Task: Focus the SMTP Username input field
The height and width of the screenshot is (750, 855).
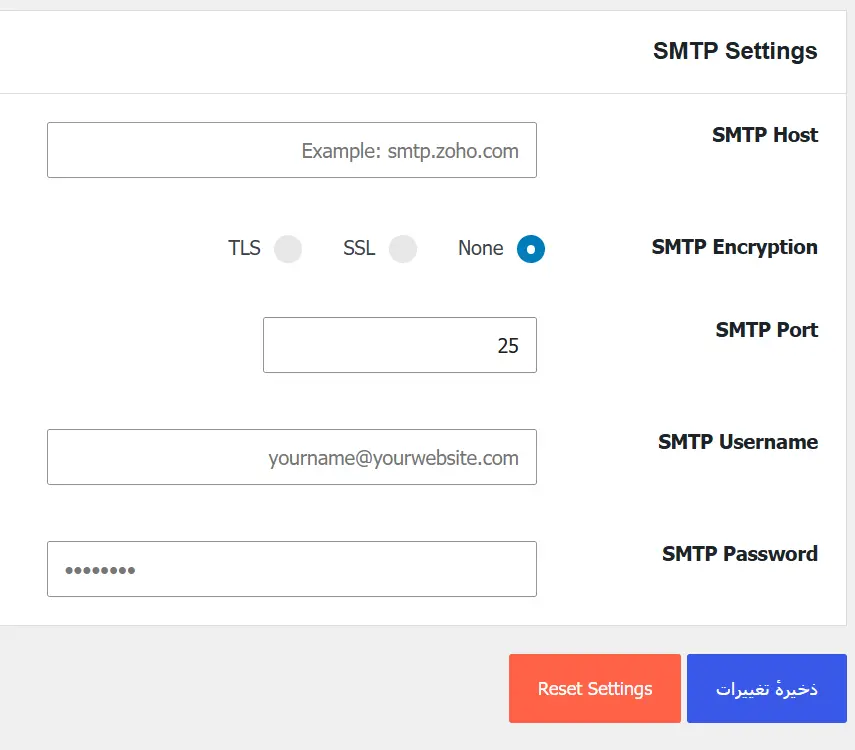Action: click(x=292, y=457)
